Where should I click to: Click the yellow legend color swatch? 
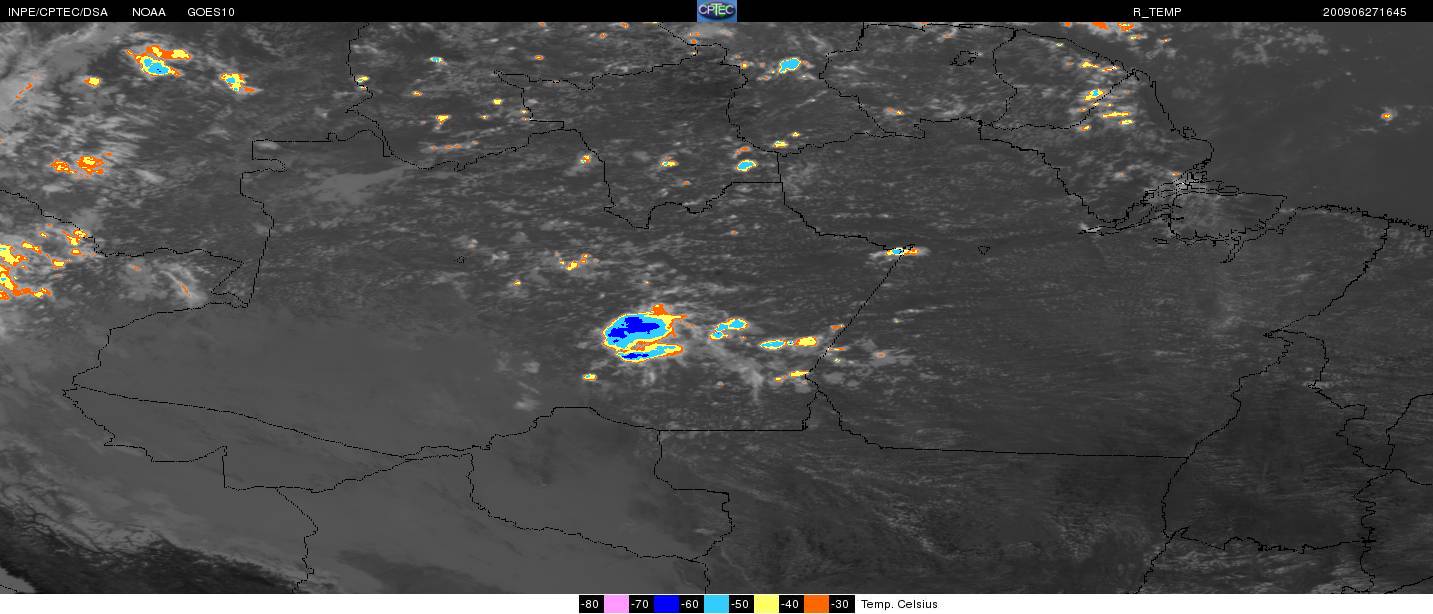[x=766, y=604]
